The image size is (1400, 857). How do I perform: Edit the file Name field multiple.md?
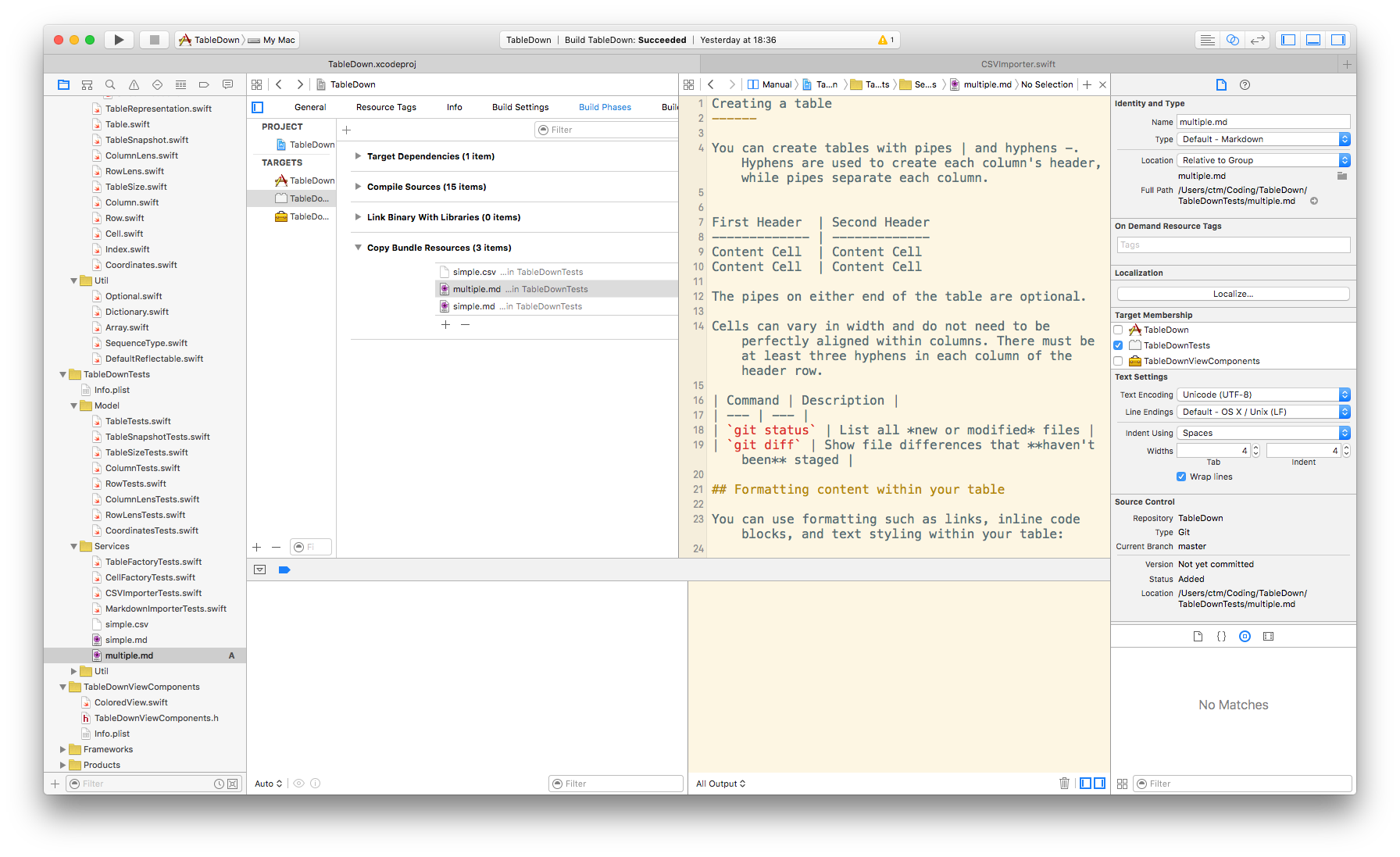(x=1263, y=122)
